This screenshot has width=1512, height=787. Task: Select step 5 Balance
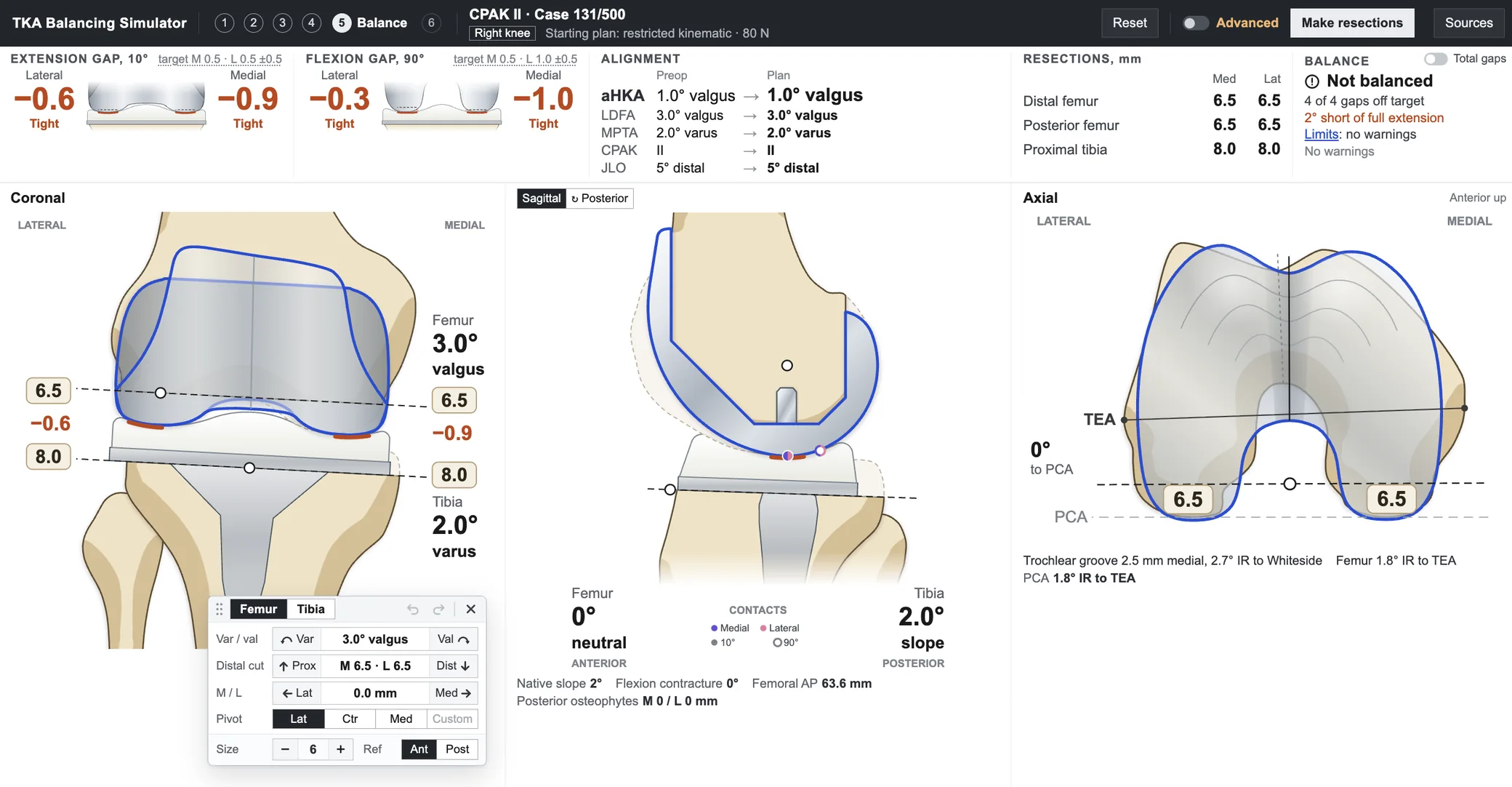click(x=370, y=23)
